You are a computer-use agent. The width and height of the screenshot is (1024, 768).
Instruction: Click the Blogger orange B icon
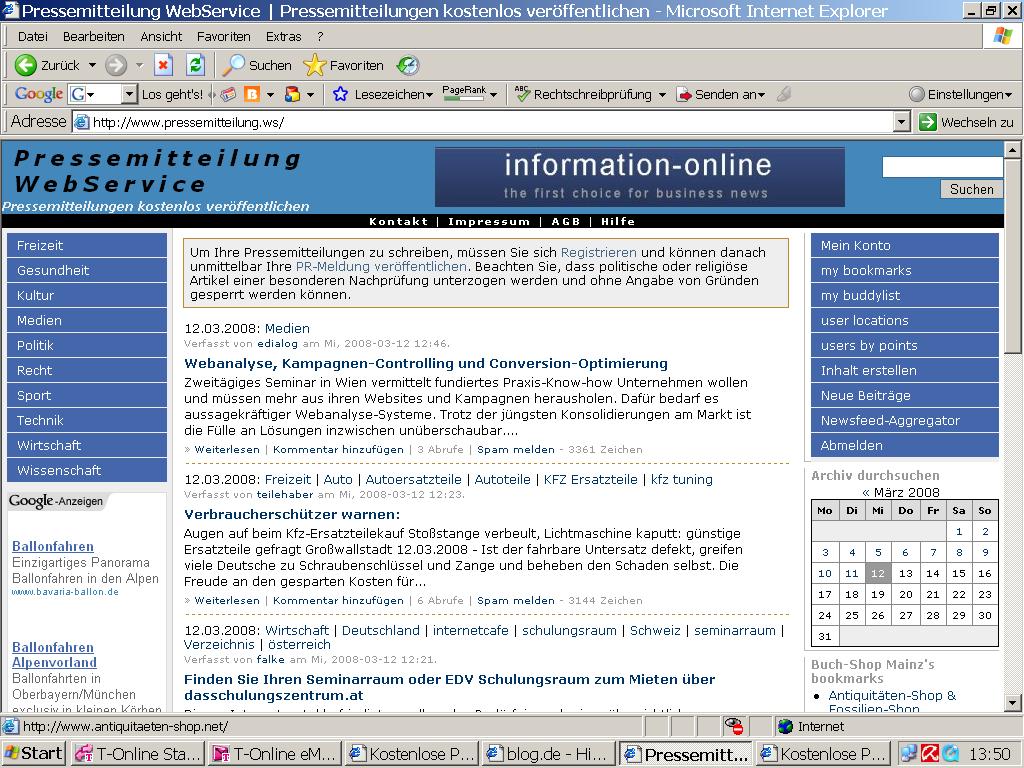point(251,95)
